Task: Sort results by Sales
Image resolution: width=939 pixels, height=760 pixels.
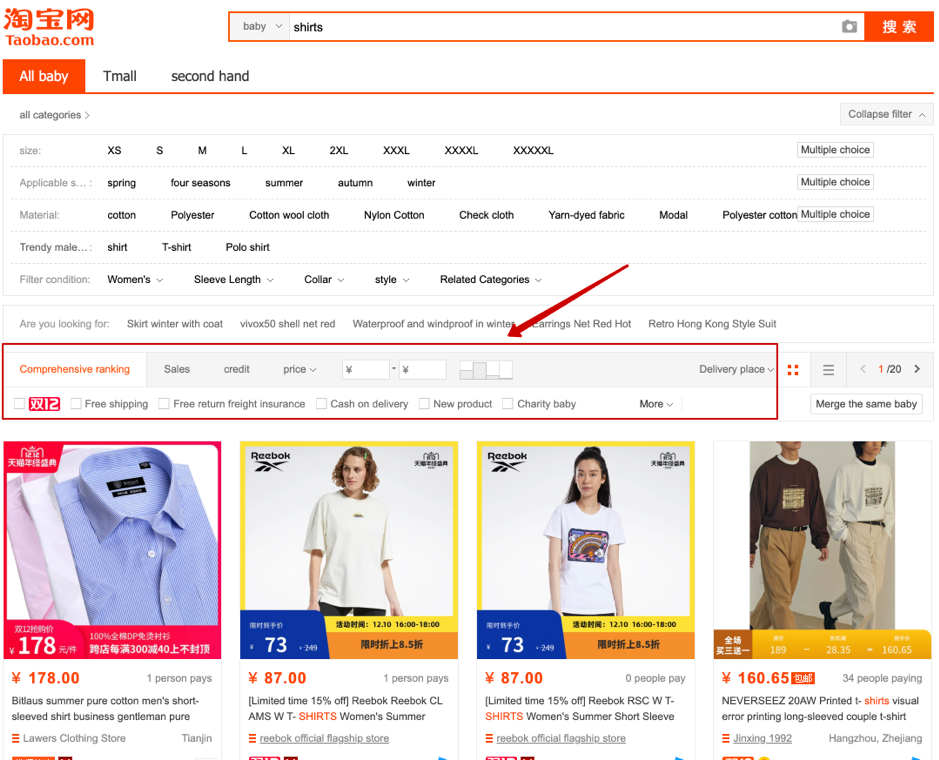Action: [x=177, y=370]
